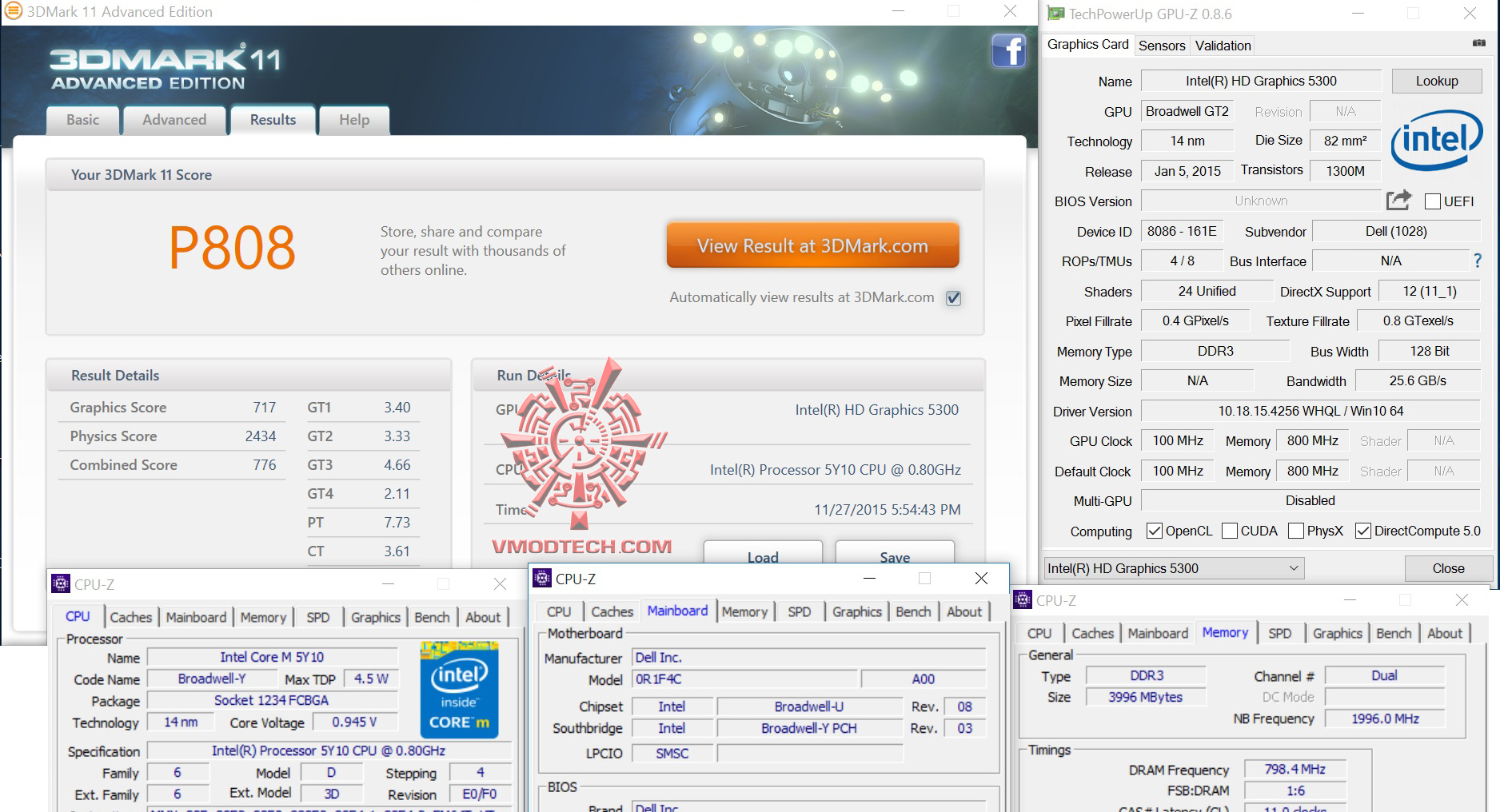Click the Multi-GPU Disabled field
The height and width of the screenshot is (812, 1500).
point(1311,500)
